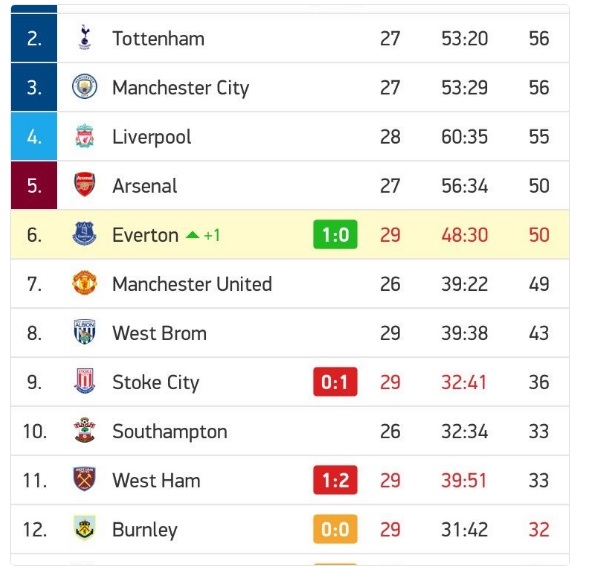Screen dimensions: 593x566
Task: Click the Tottenham club crest
Action: tap(84, 37)
